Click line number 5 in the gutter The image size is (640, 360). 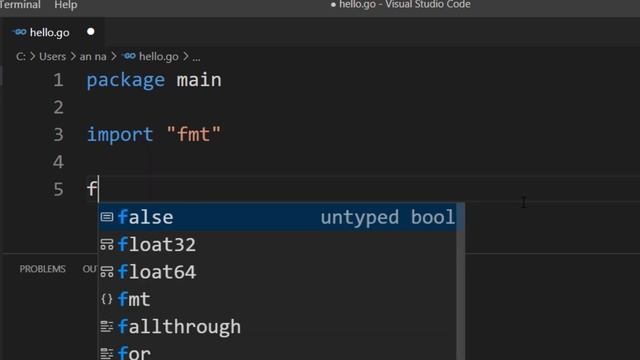(58, 189)
